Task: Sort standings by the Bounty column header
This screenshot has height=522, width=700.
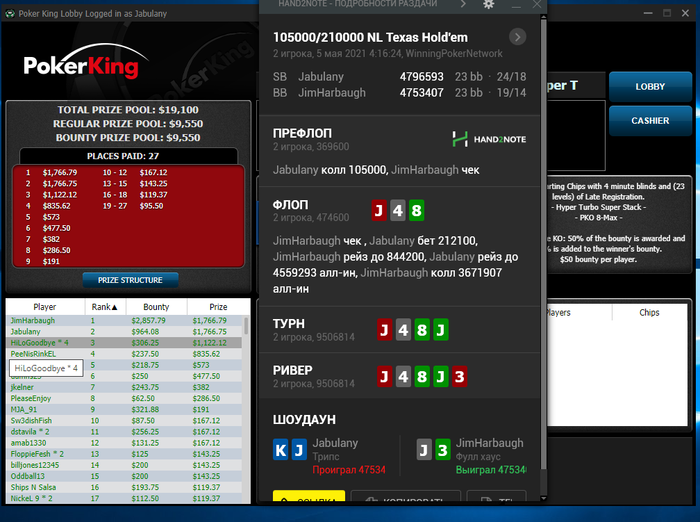Action: point(157,307)
